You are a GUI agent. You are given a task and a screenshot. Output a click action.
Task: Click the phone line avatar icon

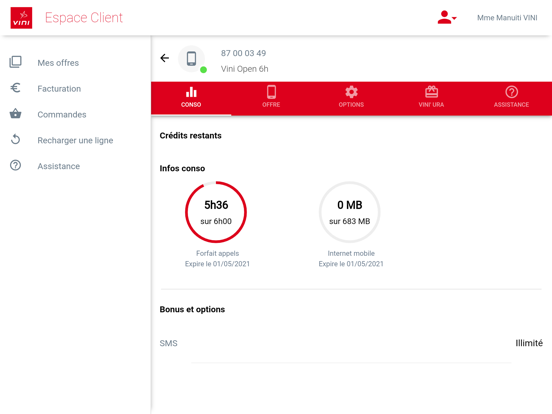point(191,58)
